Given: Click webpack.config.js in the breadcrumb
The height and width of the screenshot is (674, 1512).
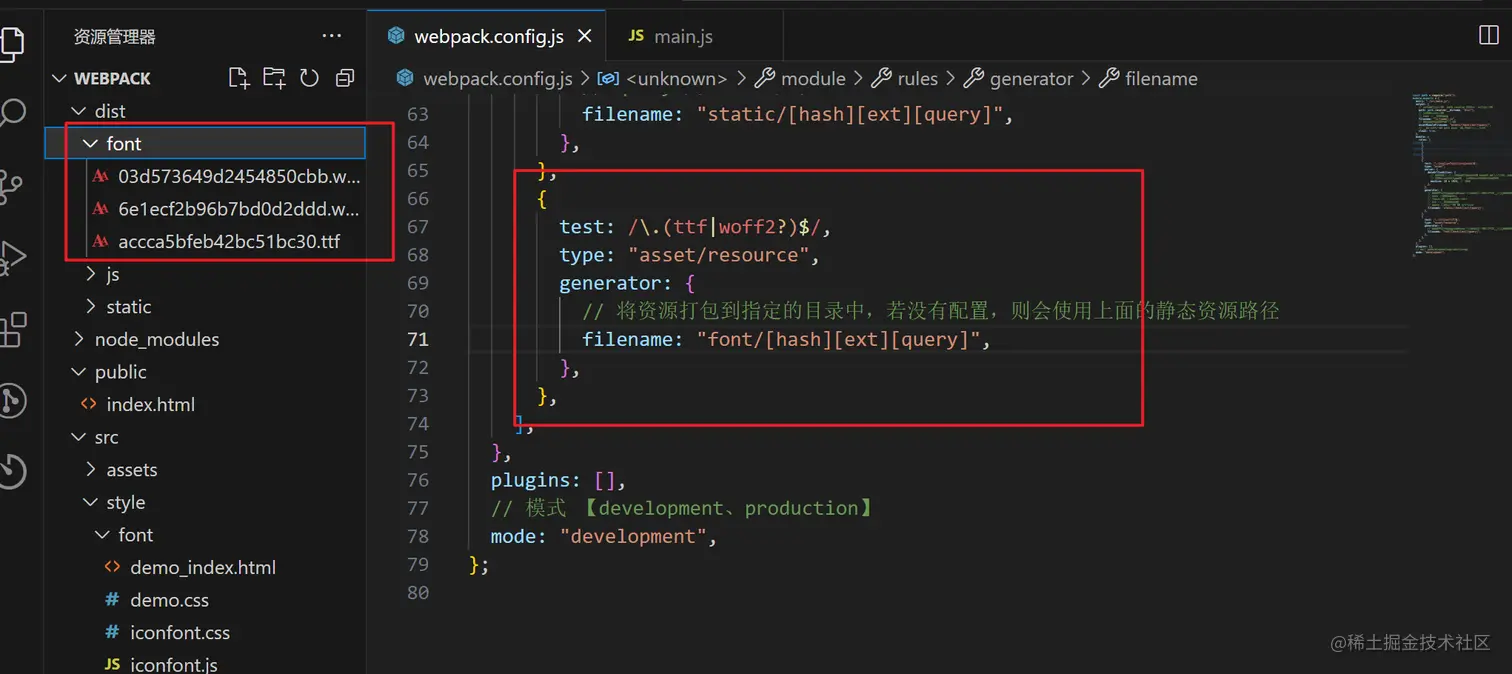Looking at the screenshot, I should click(x=497, y=79).
